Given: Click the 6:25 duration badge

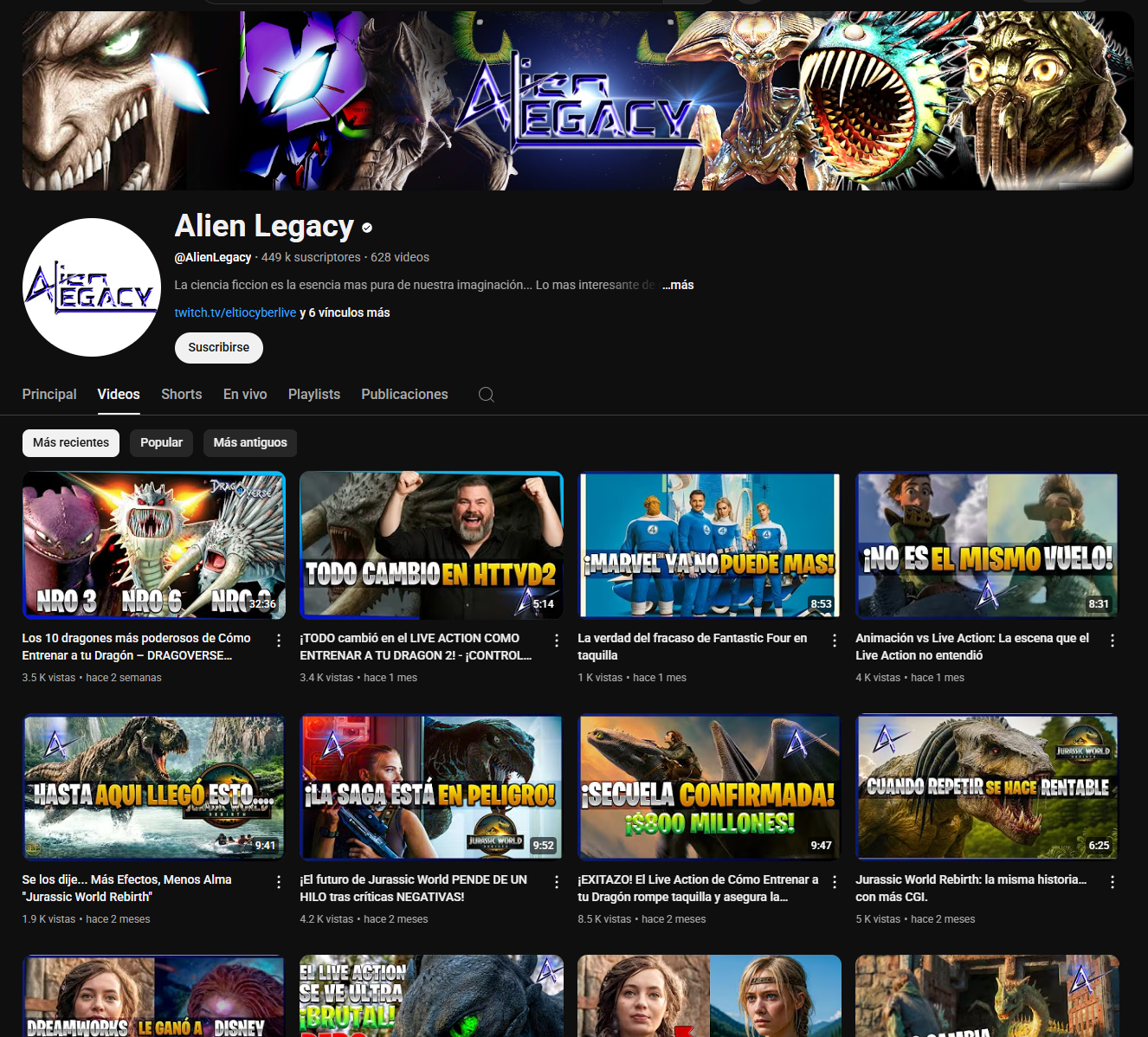Looking at the screenshot, I should 1099,846.
